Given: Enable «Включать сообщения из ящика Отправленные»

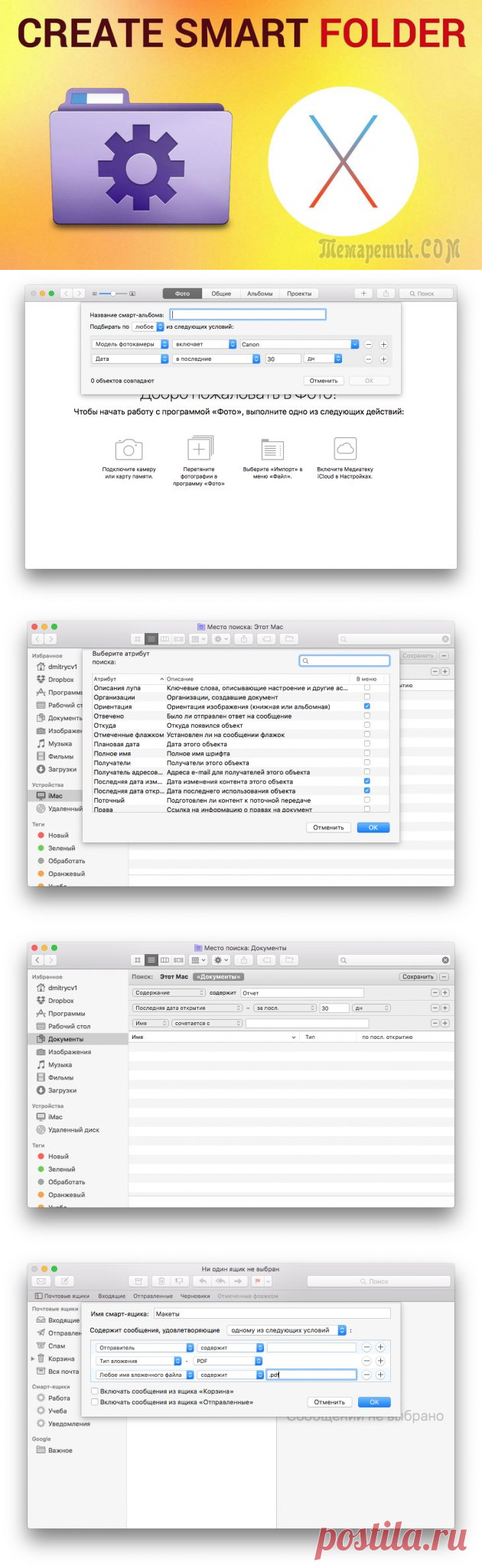Looking at the screenshot, I should (x=95, y=1403).
